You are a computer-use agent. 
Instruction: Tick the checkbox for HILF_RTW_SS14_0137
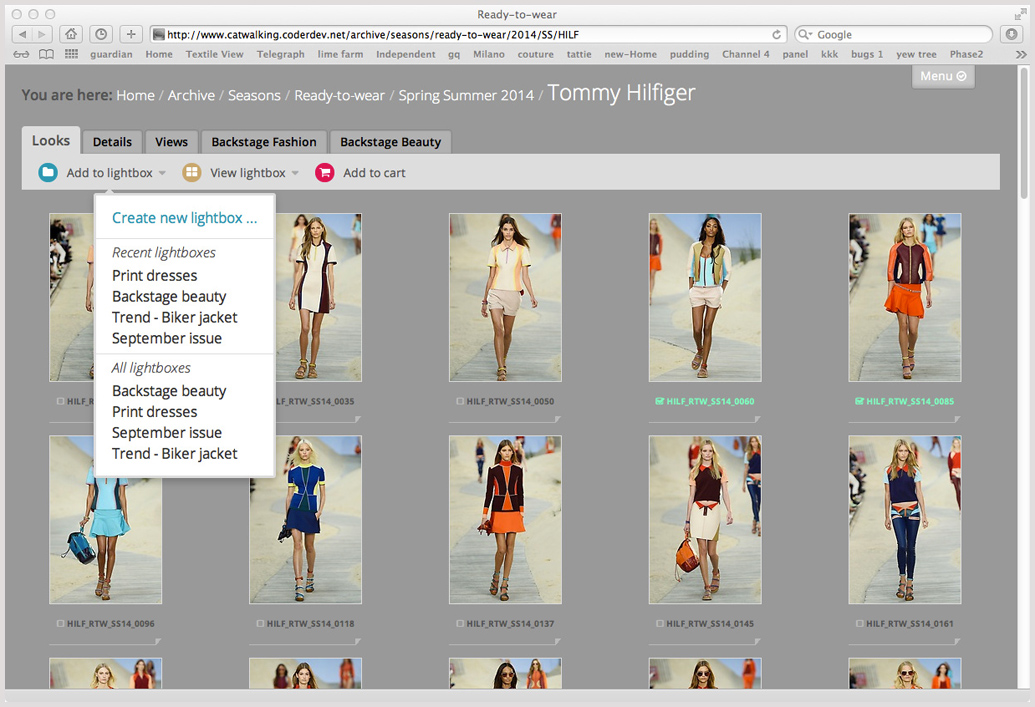coord(460,624)
